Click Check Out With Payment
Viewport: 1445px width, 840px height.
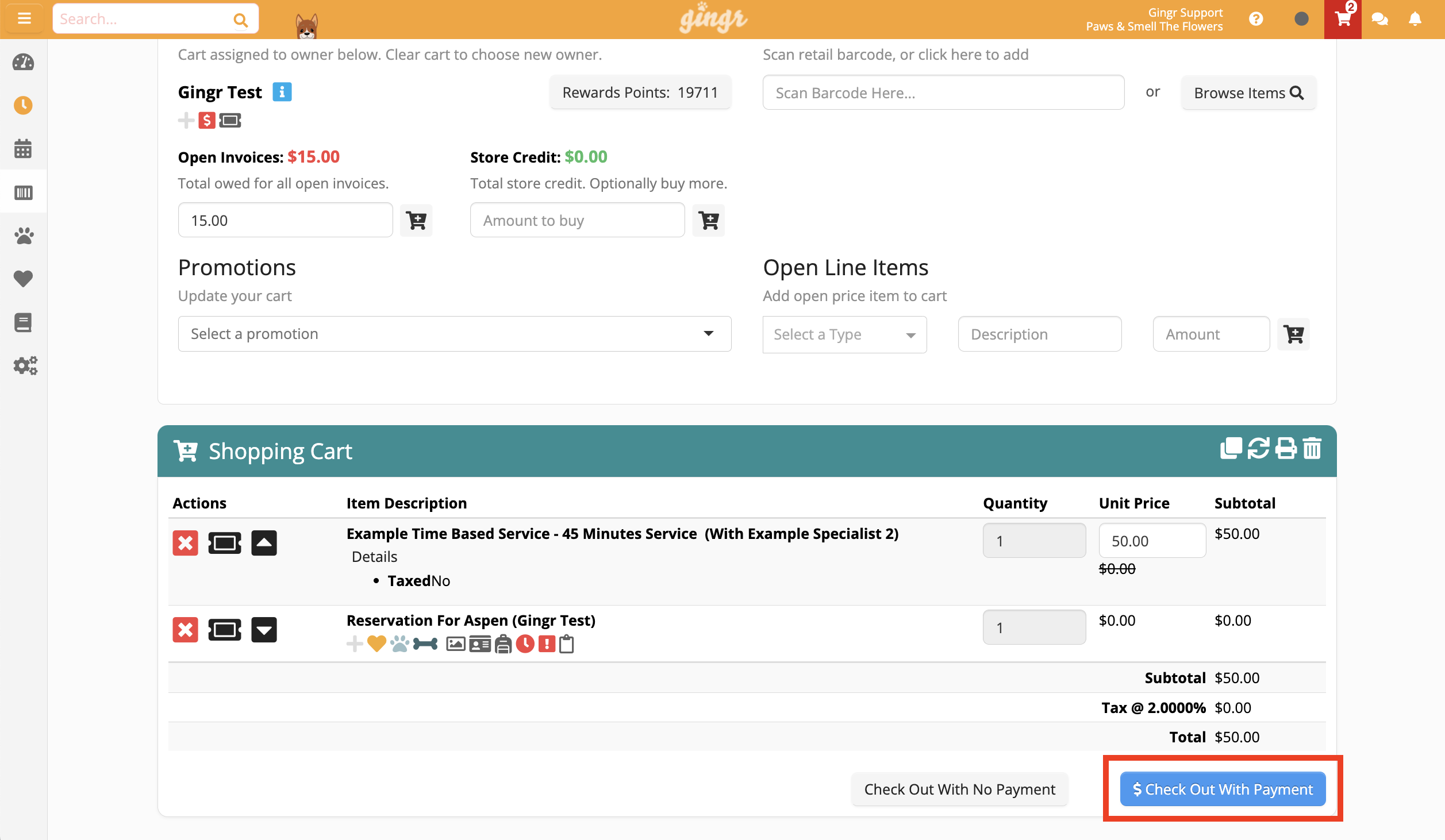[x=1222, y=789]
